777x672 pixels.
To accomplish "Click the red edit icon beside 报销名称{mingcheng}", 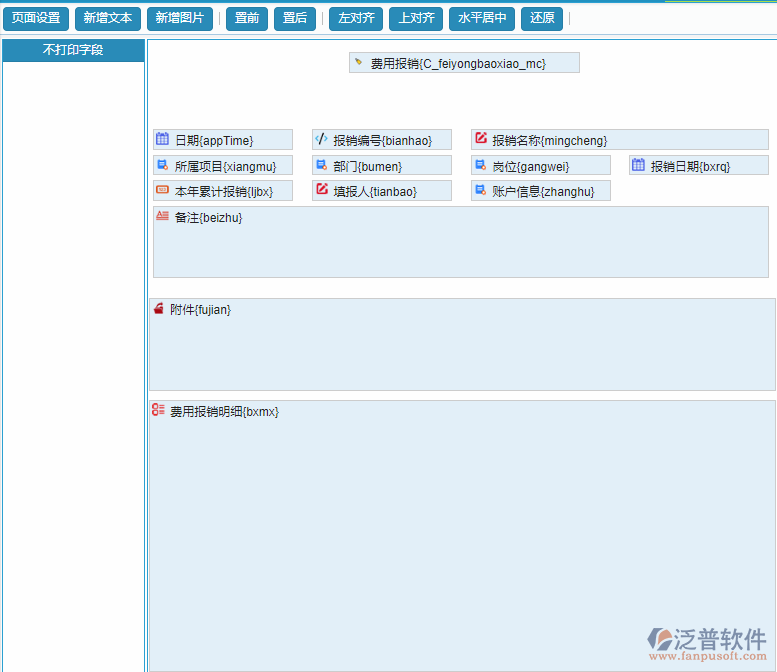I will [x=481, y=139].
